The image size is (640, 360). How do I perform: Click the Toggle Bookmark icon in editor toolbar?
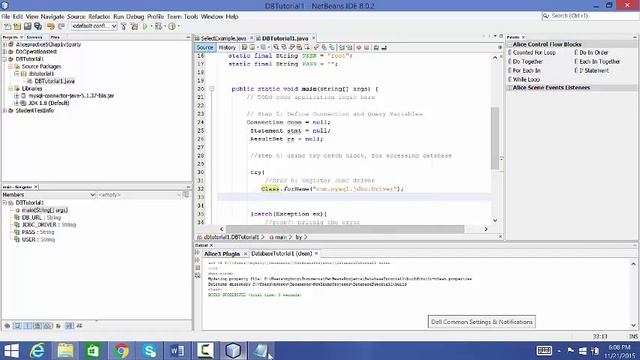(x=332, y=48)
